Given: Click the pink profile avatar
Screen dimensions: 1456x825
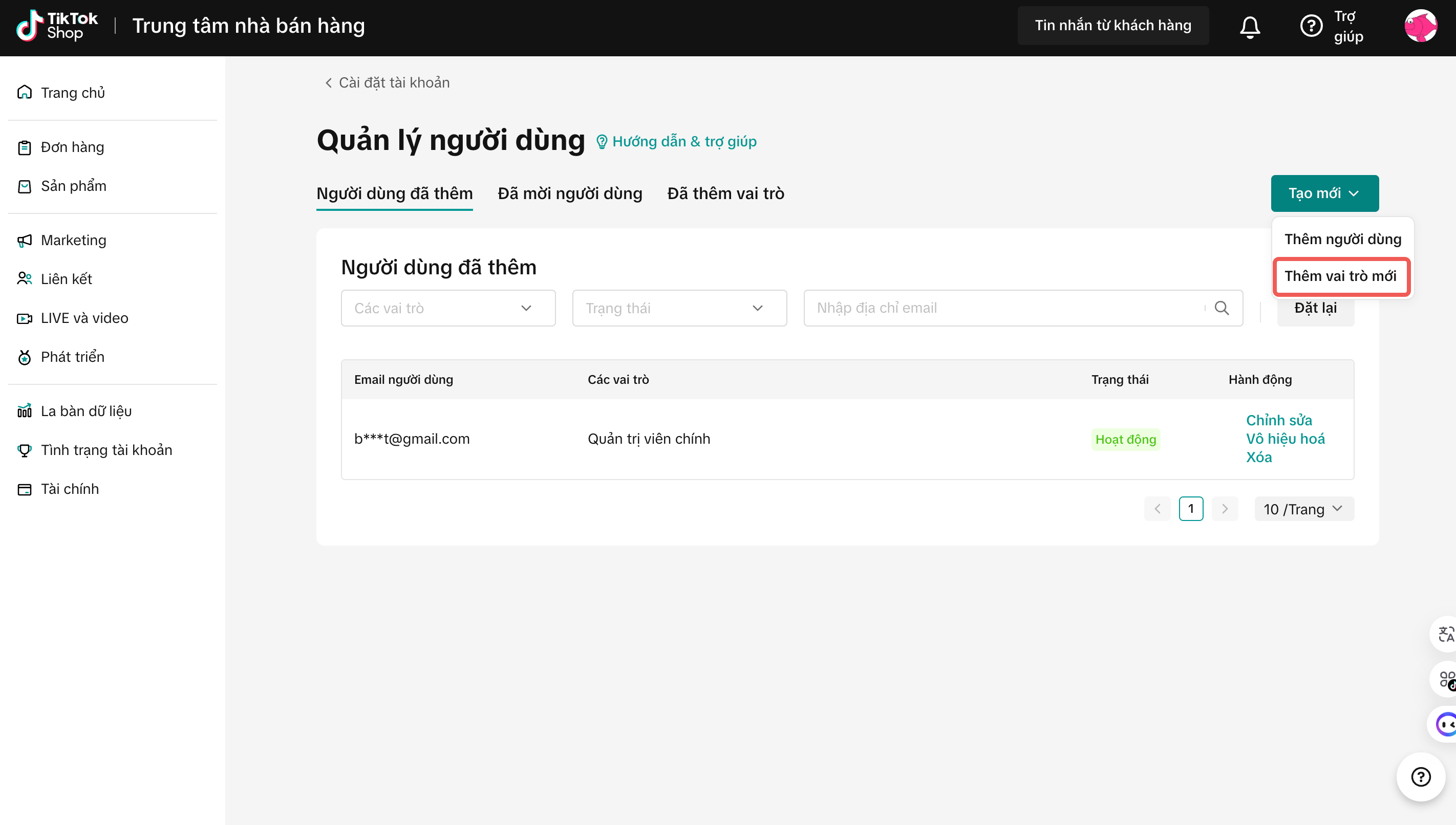Looking at the screenshot, I should 1420,26.
